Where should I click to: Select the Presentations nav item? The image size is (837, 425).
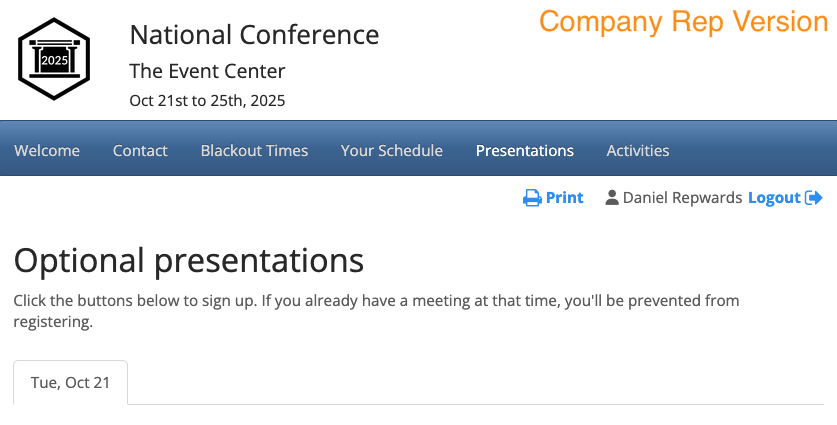(x=524, y=151)
